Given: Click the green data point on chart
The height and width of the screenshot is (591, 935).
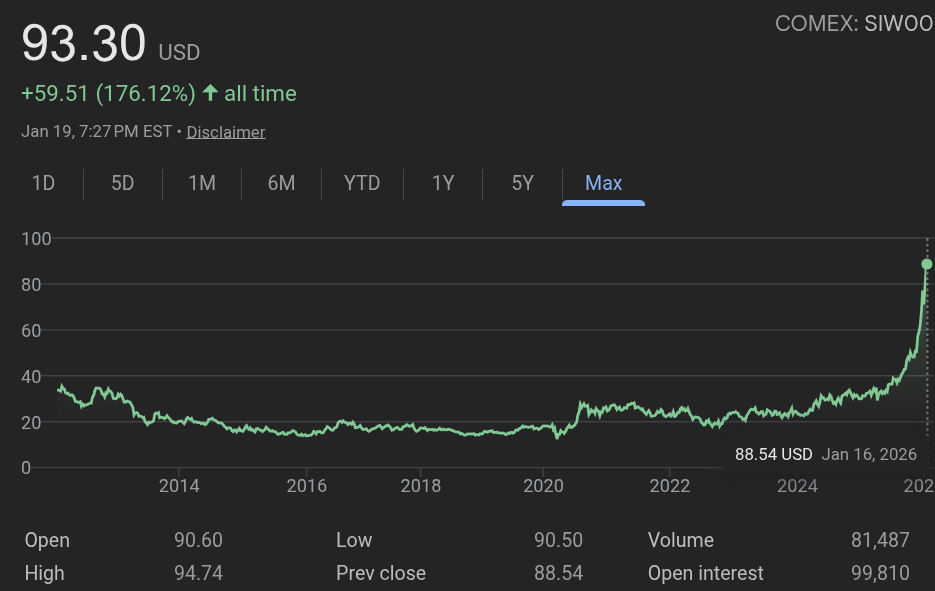Looking at the screenshot, I should (x=927, y=264).
